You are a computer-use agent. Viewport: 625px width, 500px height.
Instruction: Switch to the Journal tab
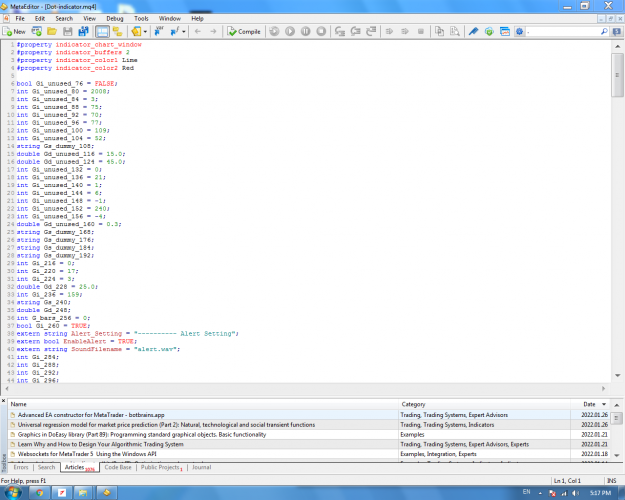tap(202, 467)
